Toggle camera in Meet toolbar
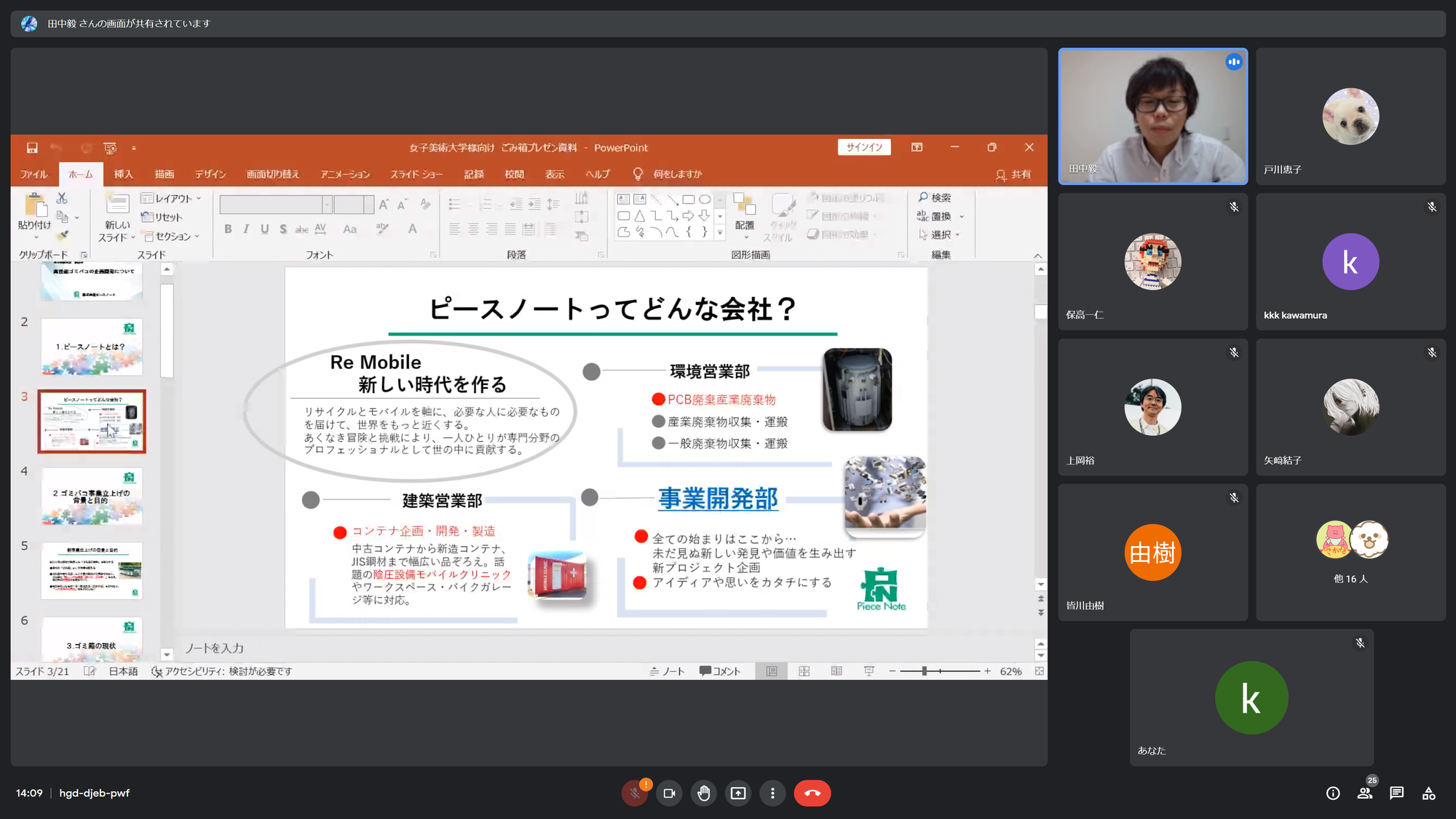This screenshot has width=1456, height=819. point(669,793)
